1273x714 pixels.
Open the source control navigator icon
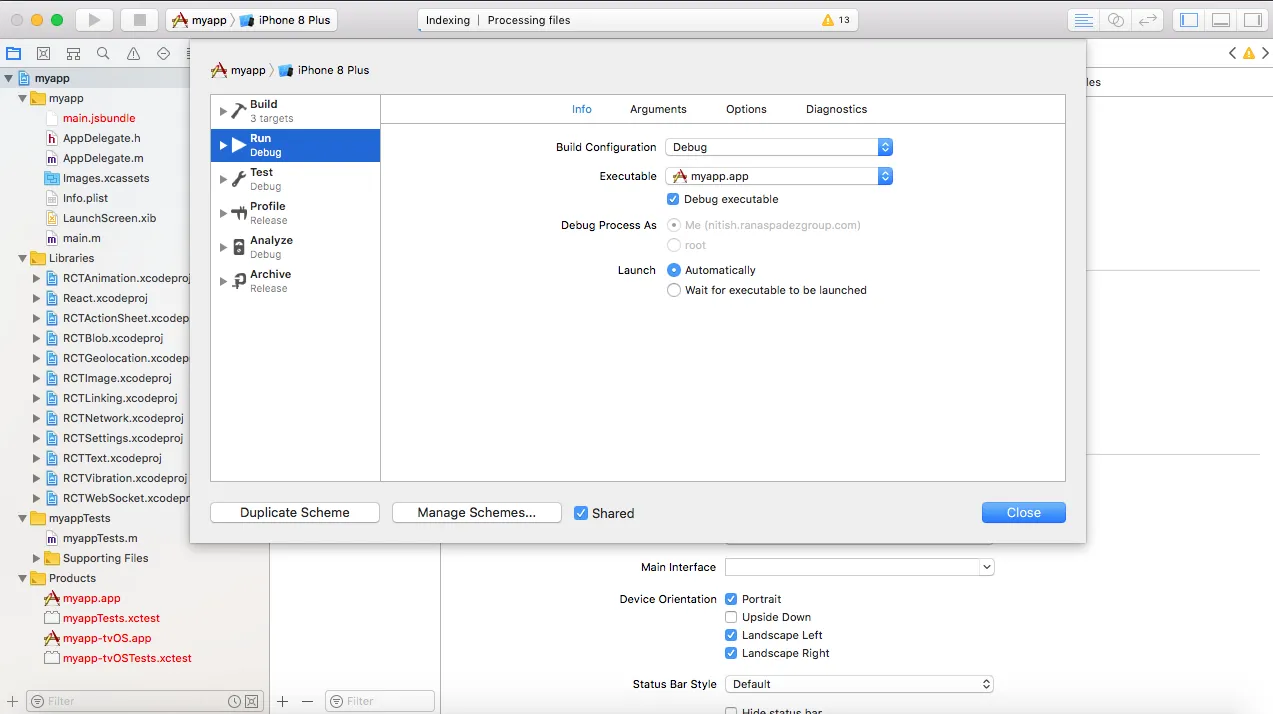[x=43, y=54]
